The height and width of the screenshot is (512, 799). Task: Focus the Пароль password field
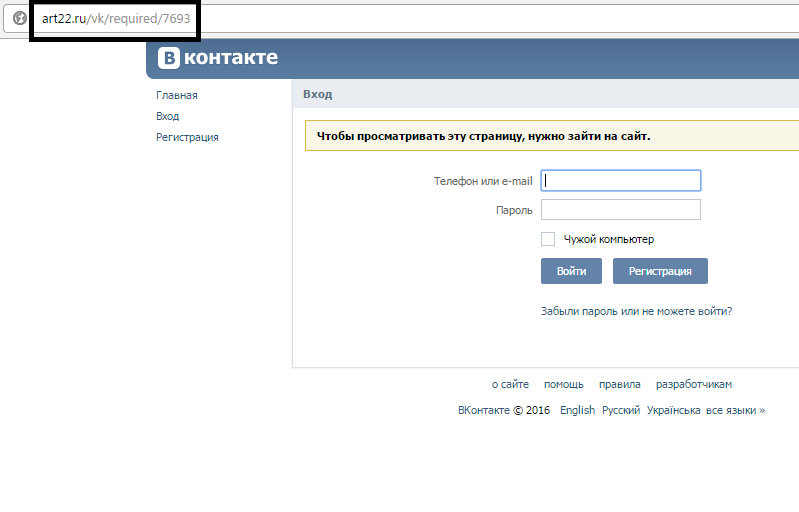[621, 209]
